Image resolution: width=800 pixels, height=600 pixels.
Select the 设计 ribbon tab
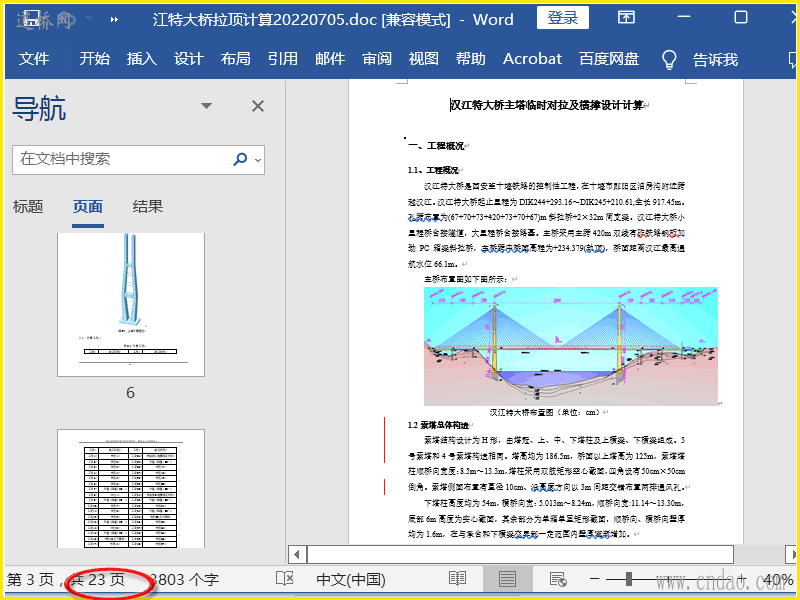(188, 59)
